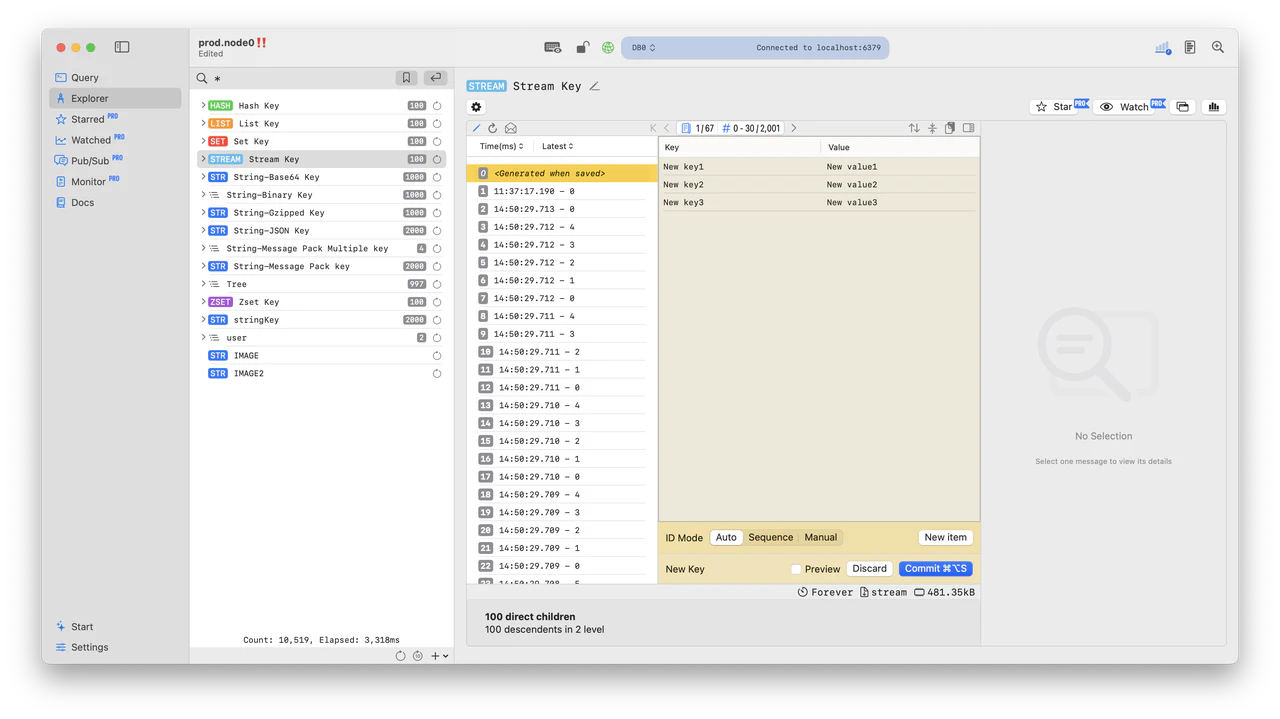Open the memory analysis bar chart icon

(x=1213, y=106)
